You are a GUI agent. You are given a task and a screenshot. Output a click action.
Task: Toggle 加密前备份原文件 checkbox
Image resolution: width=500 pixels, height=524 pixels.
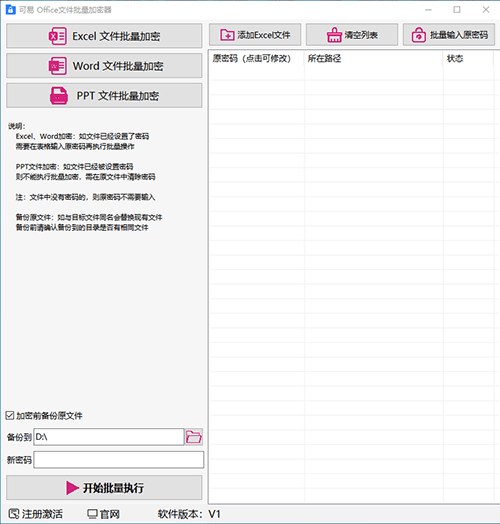point(10,415)
